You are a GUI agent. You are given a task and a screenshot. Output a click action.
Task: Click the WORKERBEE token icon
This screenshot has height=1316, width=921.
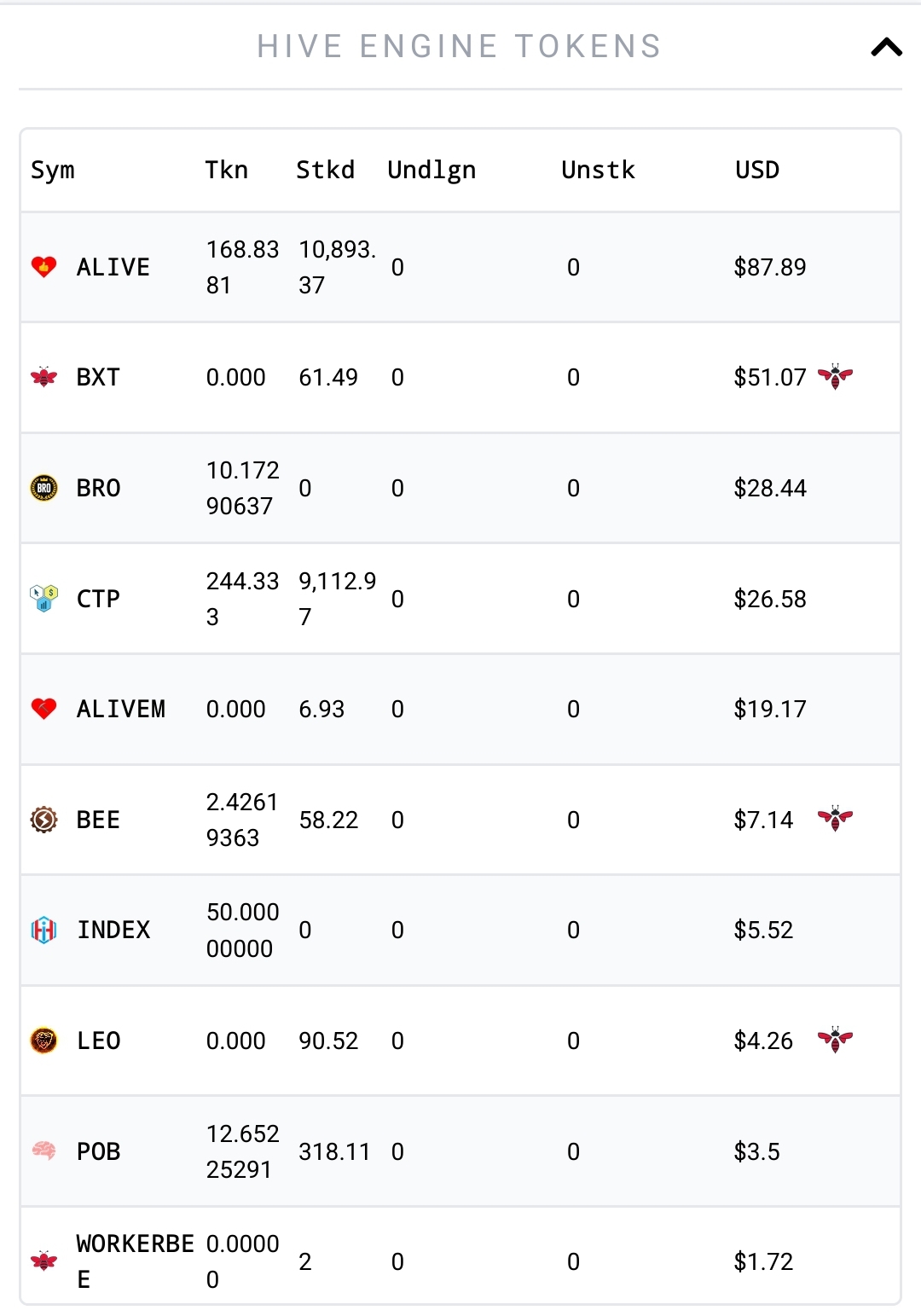point(44,1261)
